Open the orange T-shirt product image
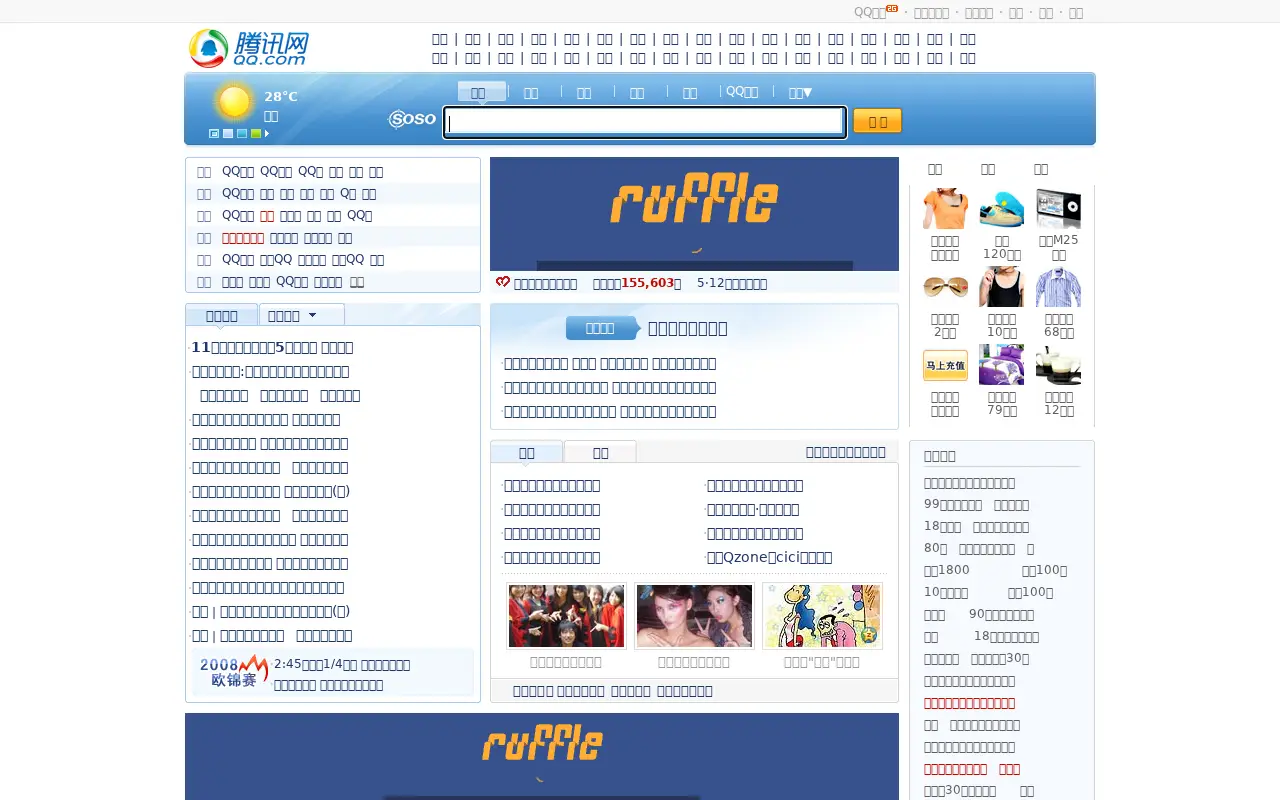The height and width of the screenshot is (800, 1280). (x=945, y=209)
